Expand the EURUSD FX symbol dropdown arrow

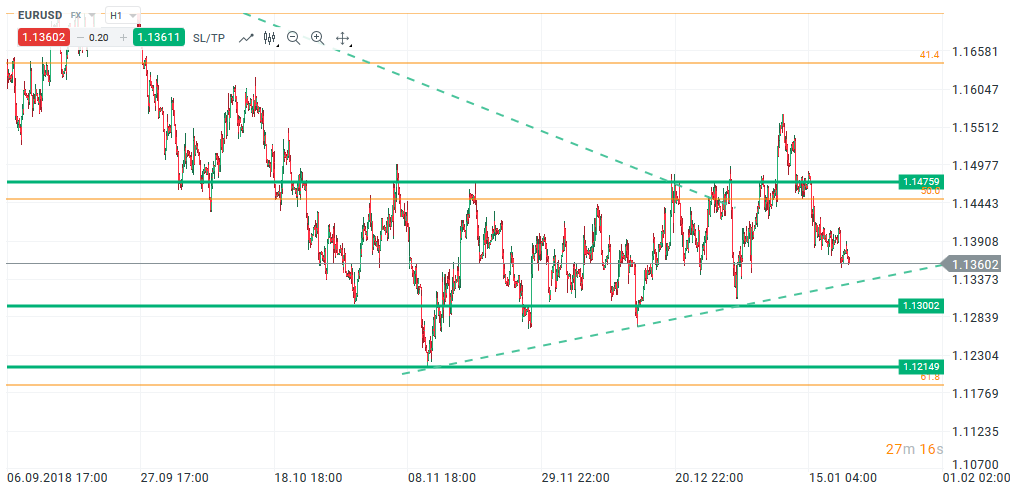(x=92, y=15)
